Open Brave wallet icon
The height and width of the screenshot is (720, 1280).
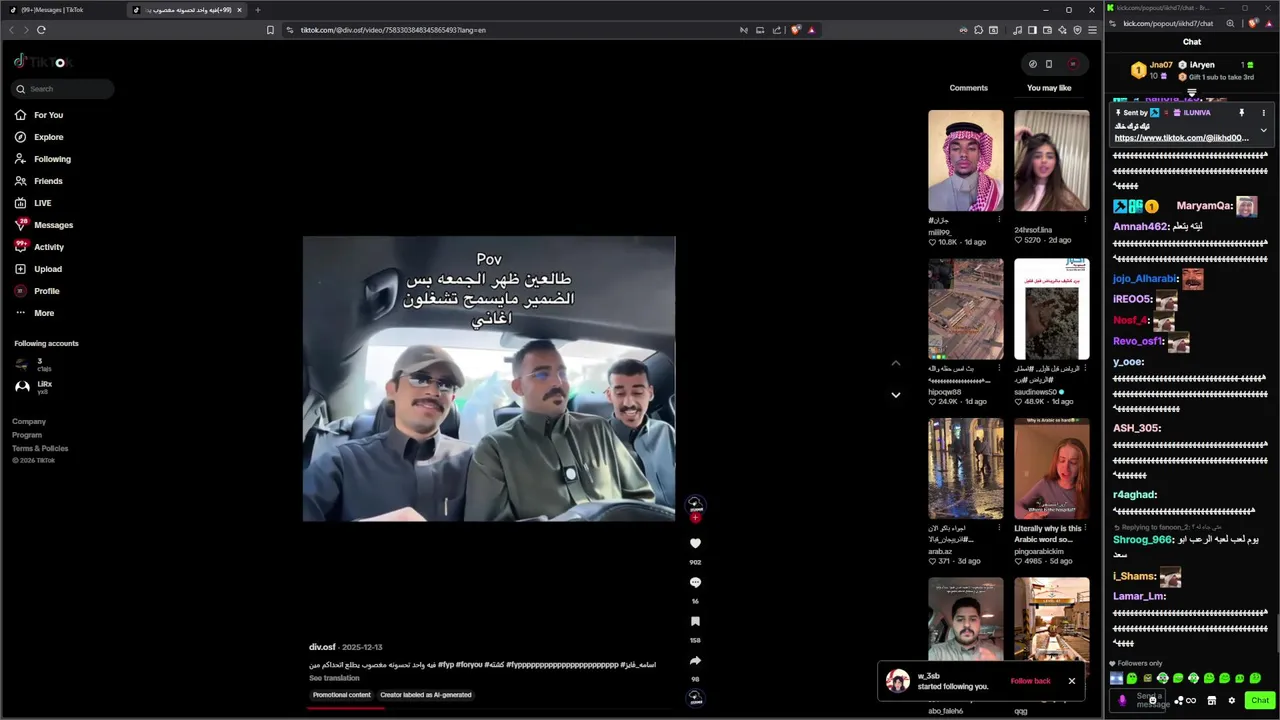[1047, 30]
